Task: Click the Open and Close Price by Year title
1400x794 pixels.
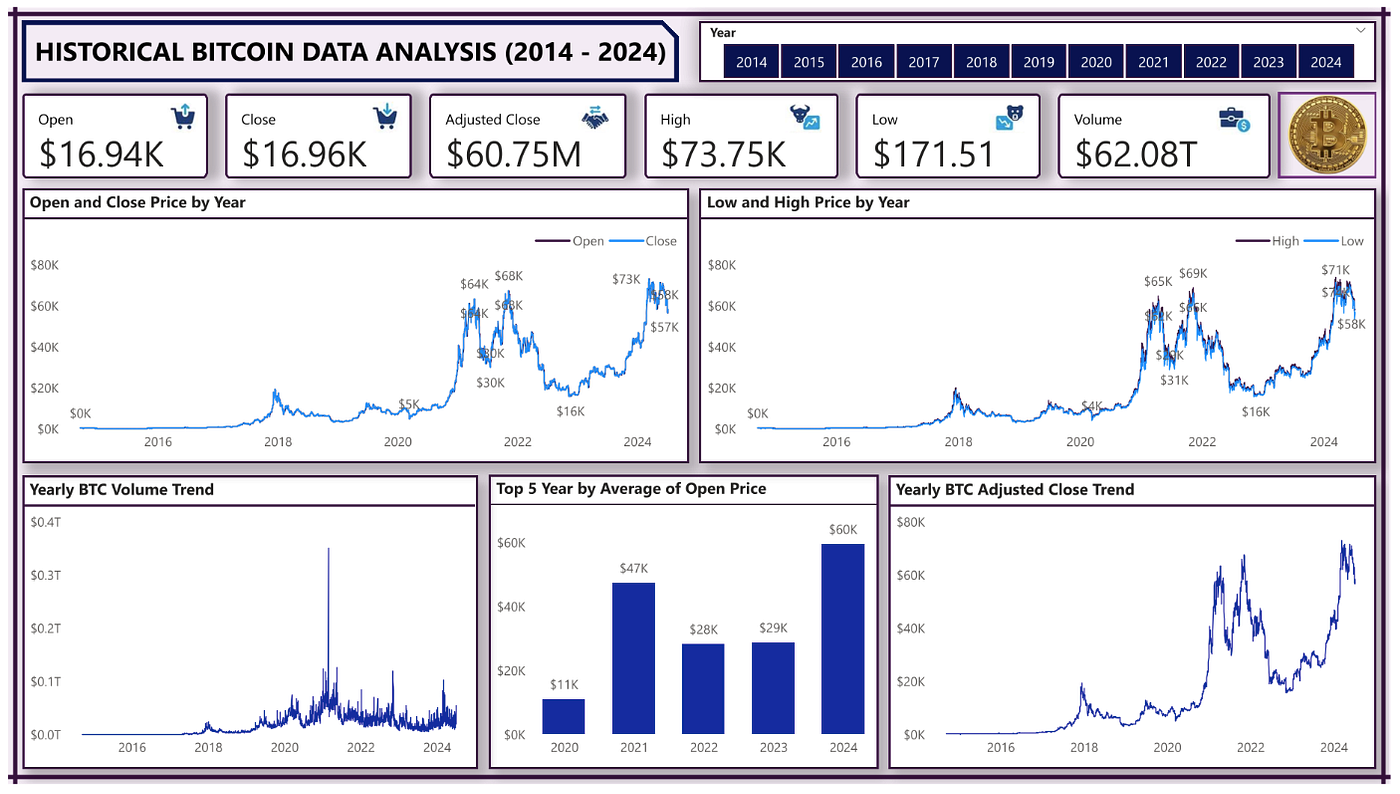Action: [138, 202]
